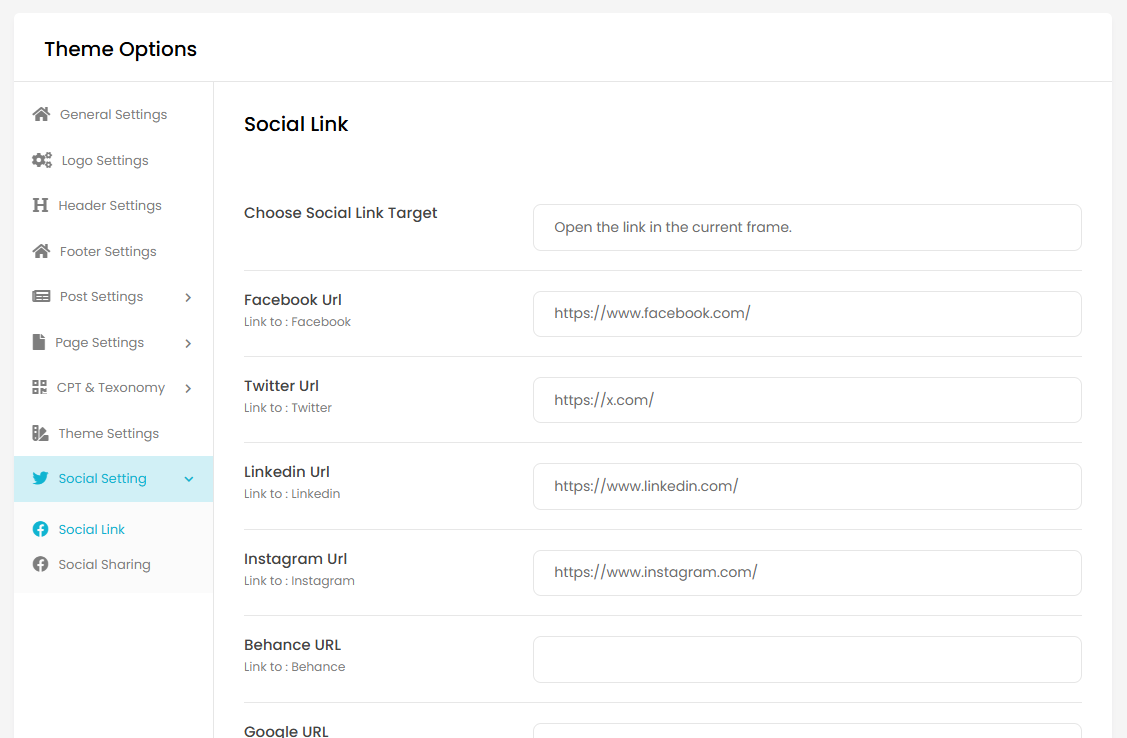Expand the CPT & Texonomy chevron

[188, 388]
